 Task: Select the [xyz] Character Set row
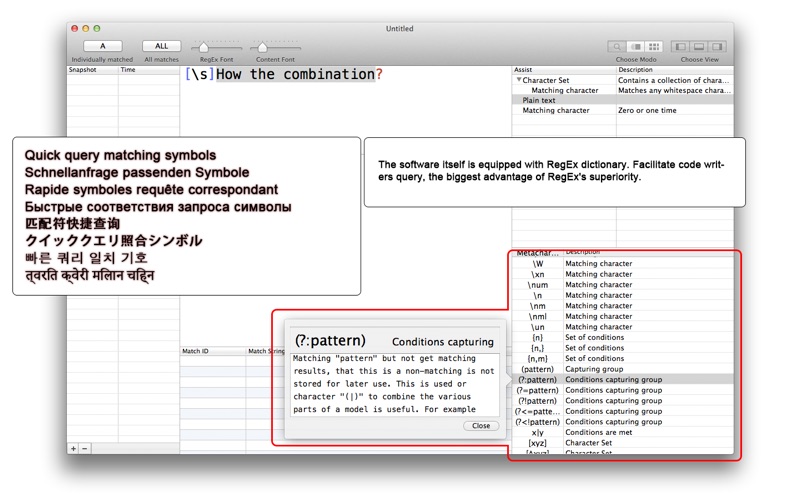[x=622, y=443]
